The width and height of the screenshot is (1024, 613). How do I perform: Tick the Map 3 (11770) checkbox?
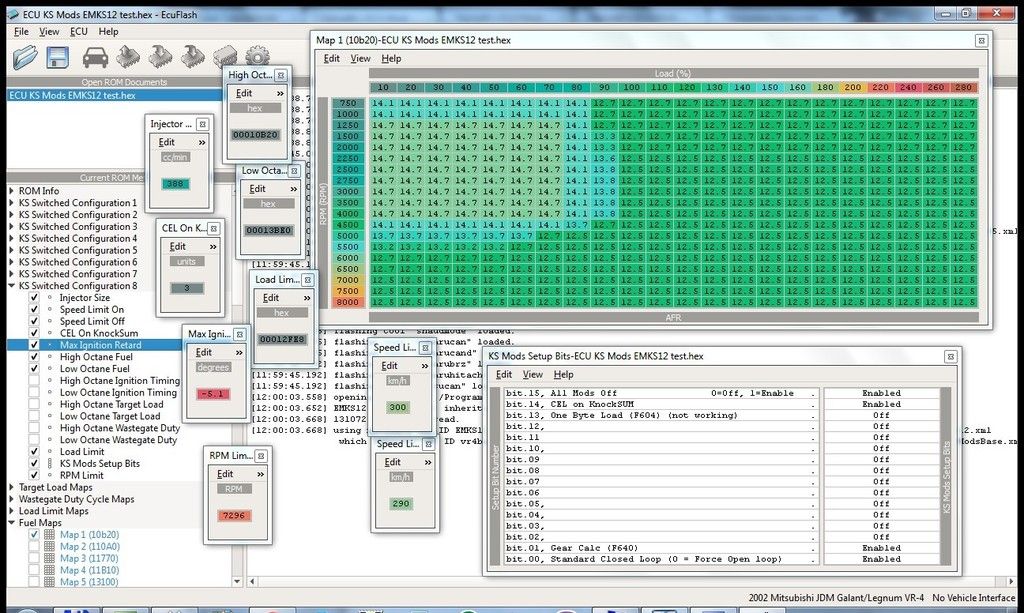point(35,558)
